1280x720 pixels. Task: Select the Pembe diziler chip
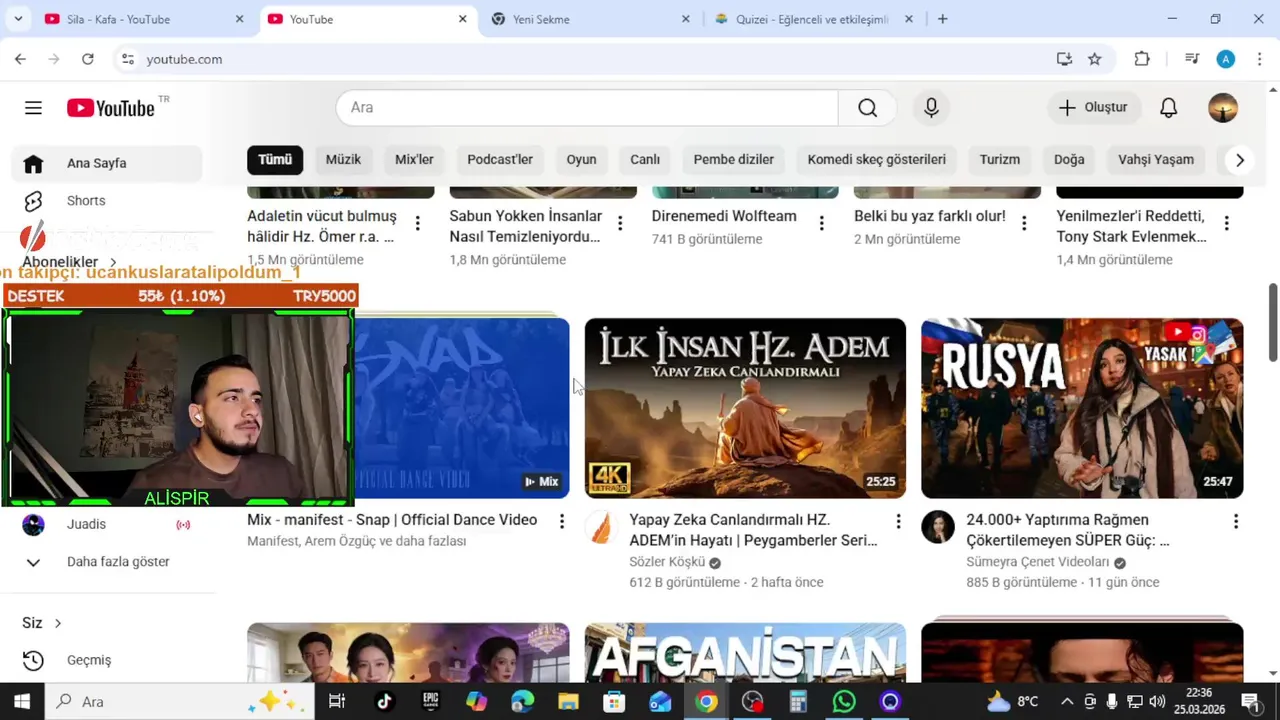click(734, 160)
